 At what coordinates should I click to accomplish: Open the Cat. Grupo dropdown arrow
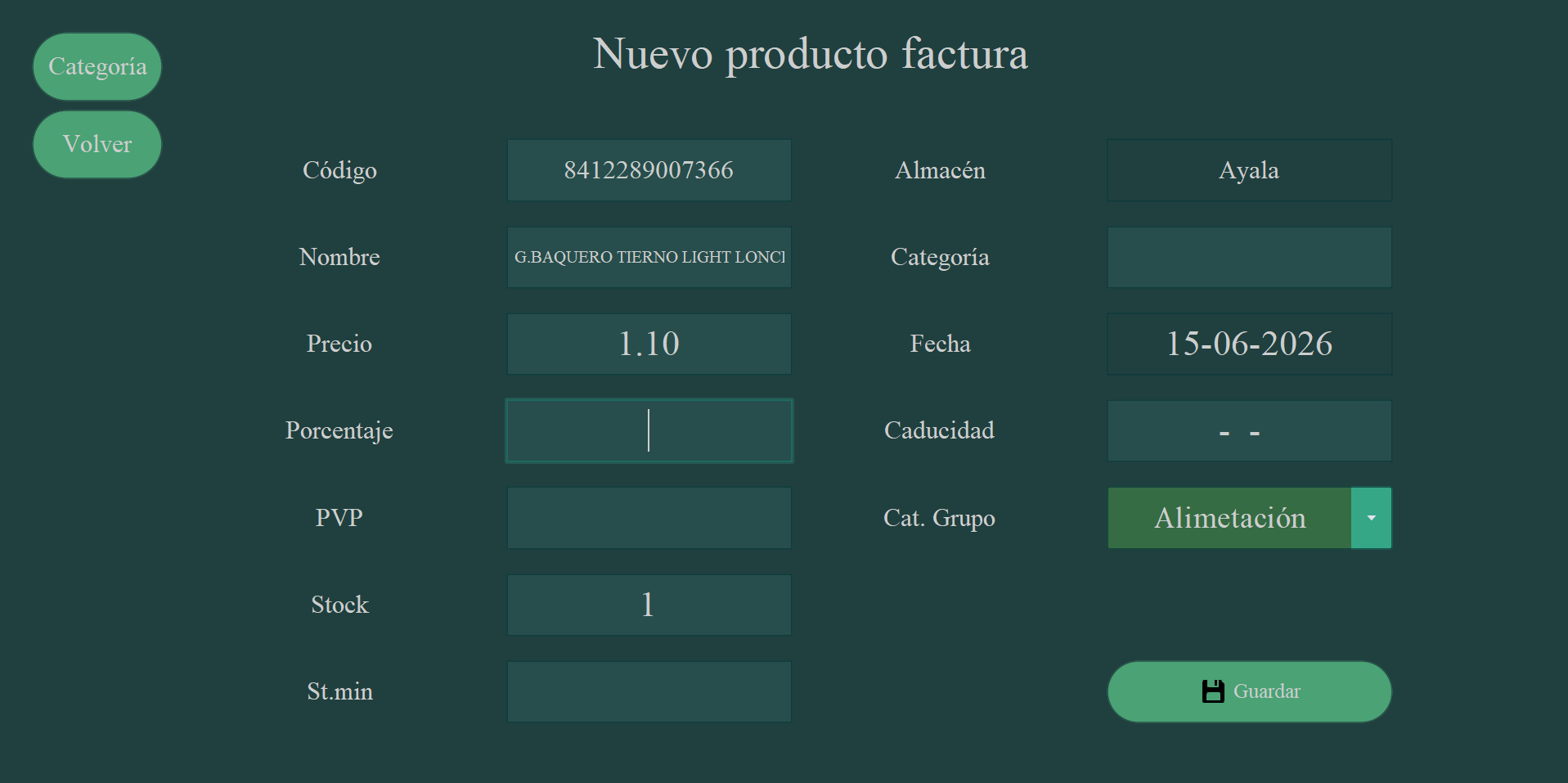click(1371, 518)
